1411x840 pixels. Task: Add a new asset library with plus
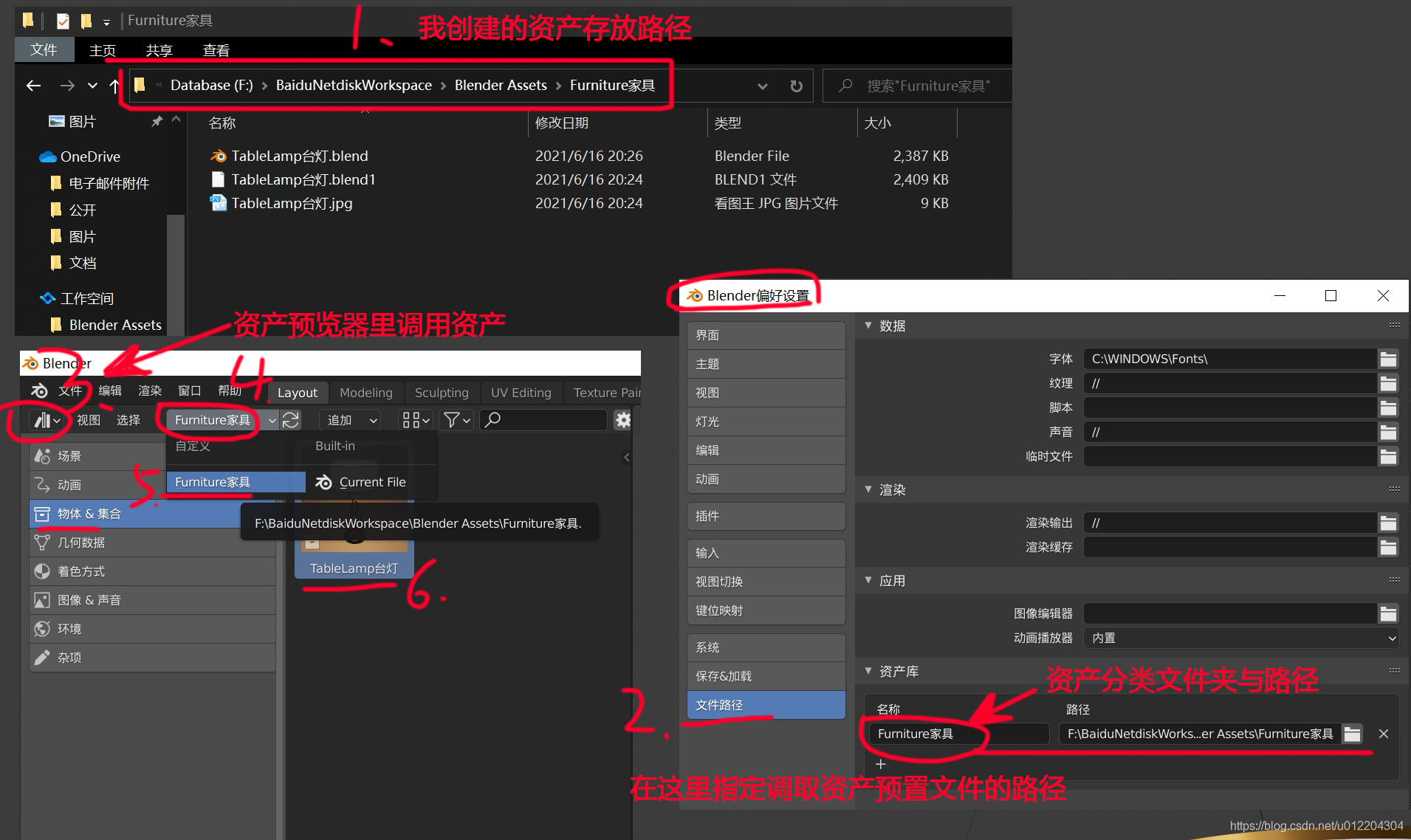(880, 765)
